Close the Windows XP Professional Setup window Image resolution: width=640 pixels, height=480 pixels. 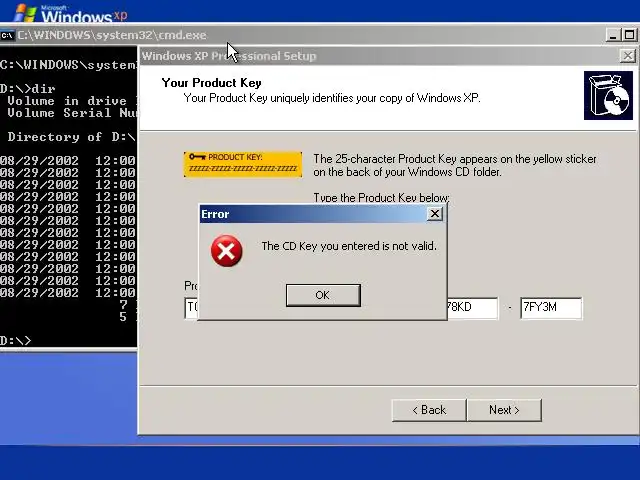[x=628, y=56]
